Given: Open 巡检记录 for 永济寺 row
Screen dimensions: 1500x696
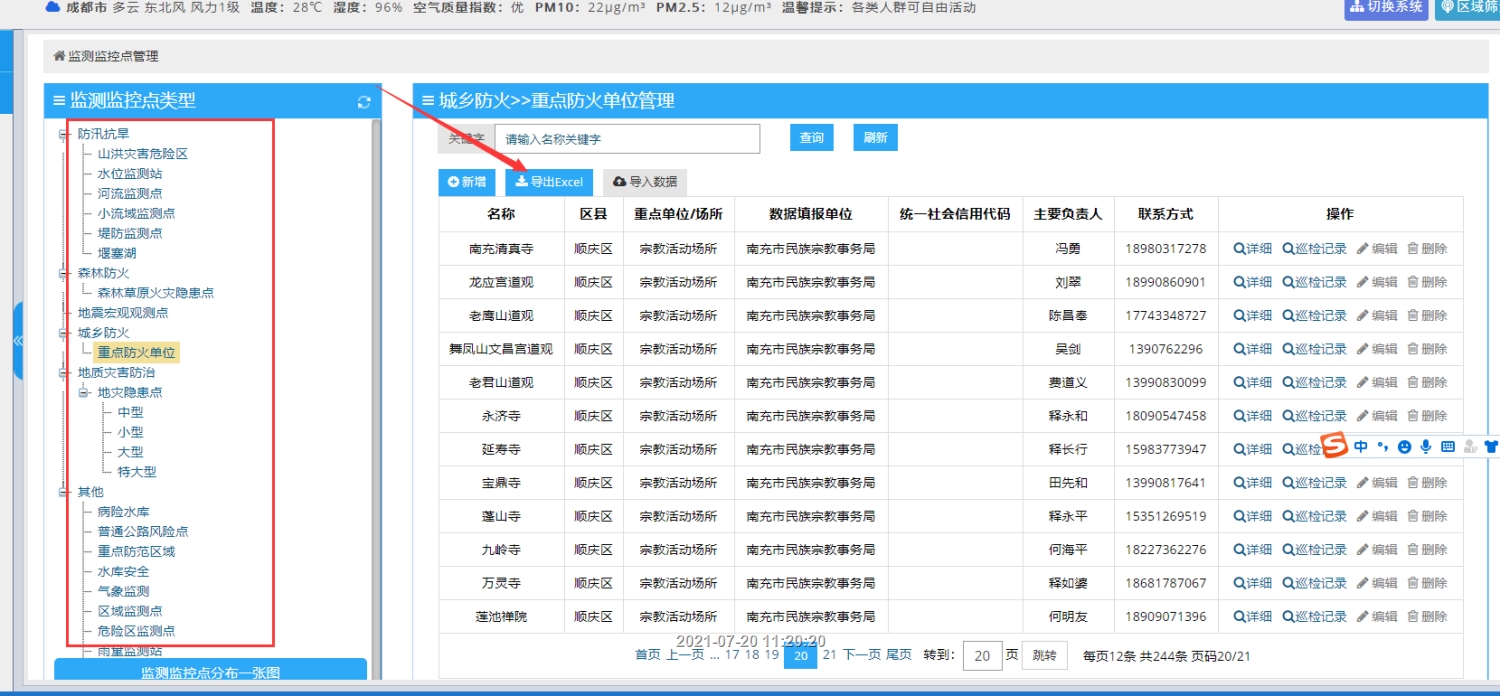Looking at the screenshot, I should 1314,416.
